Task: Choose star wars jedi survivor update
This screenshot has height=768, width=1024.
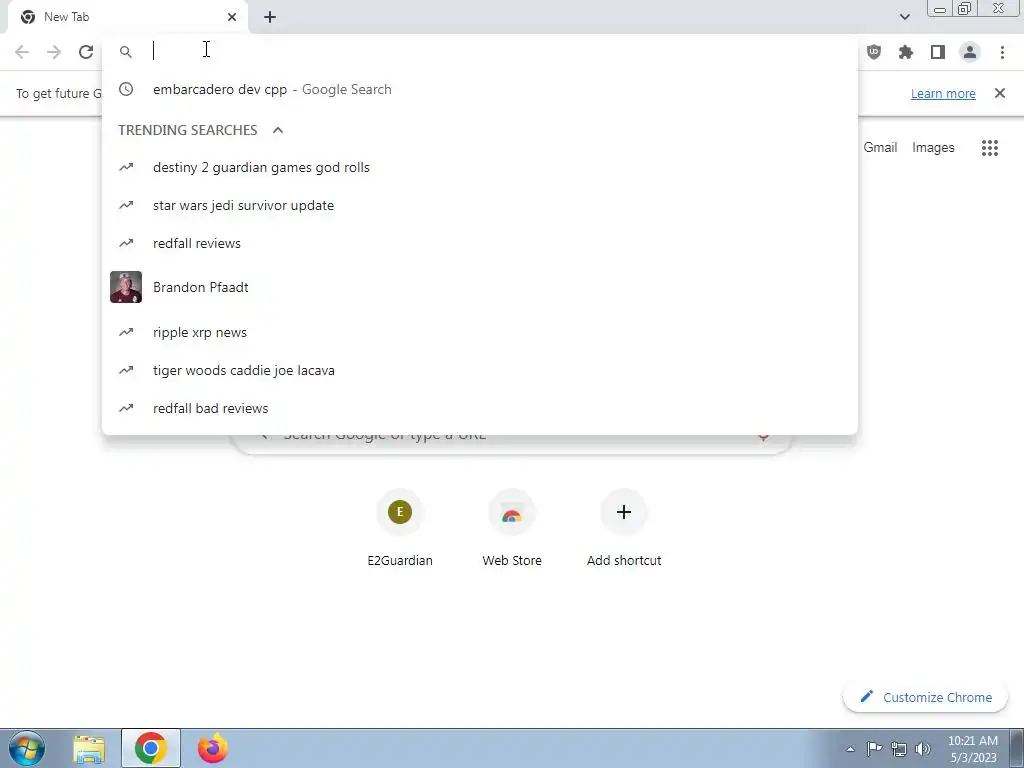Action: click(480, 205)
